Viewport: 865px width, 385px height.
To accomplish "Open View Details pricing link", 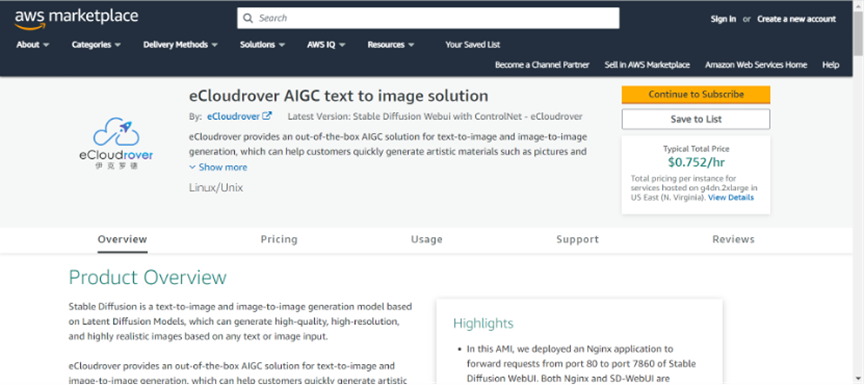I will coord(731,197).
